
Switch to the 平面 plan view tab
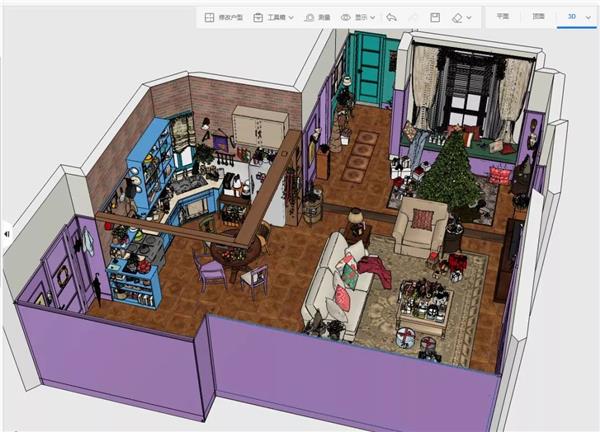tap(503, 17)
